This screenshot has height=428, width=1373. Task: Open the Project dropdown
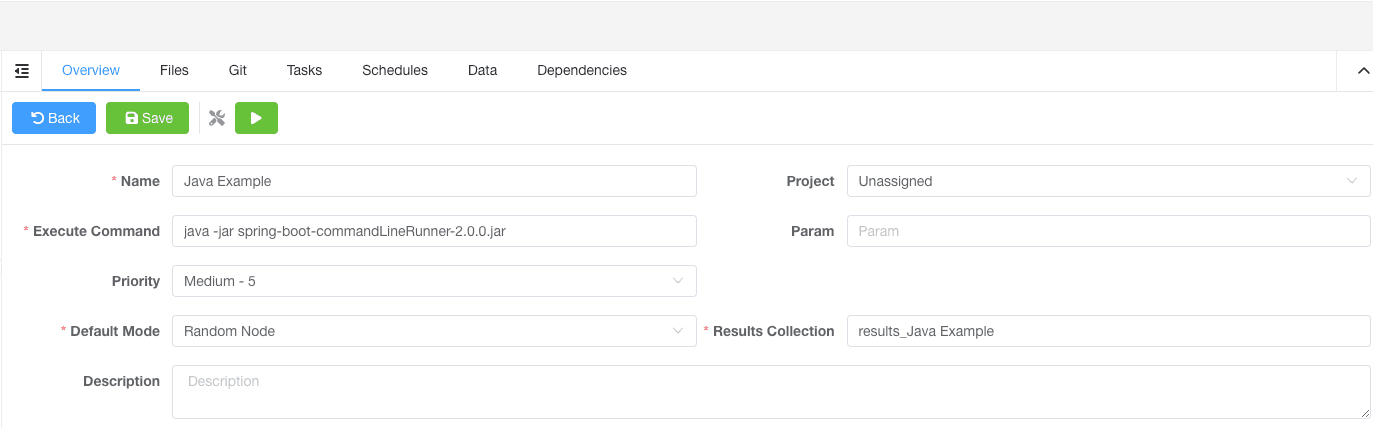coord(1108,181)
